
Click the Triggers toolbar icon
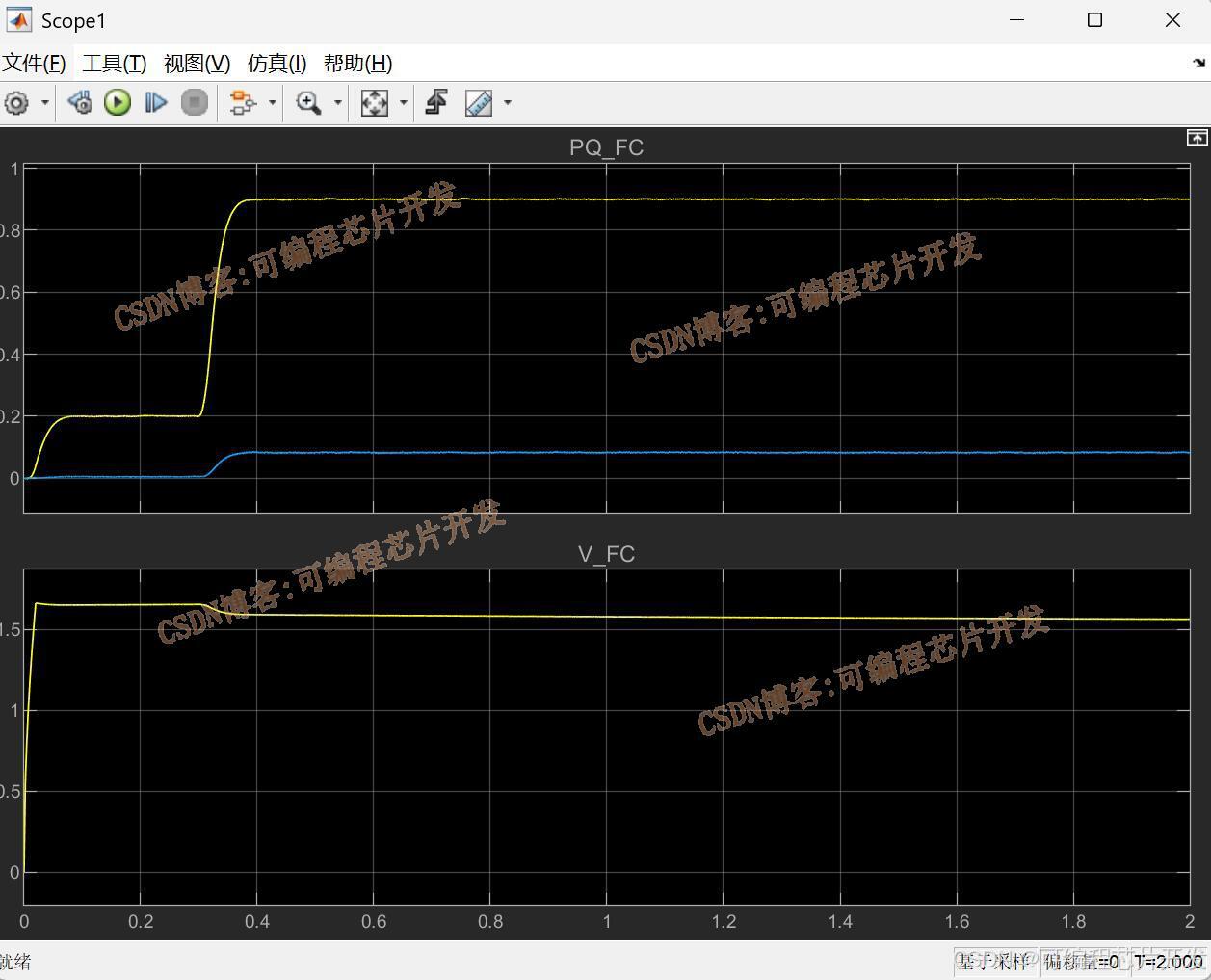click(436, 102)
